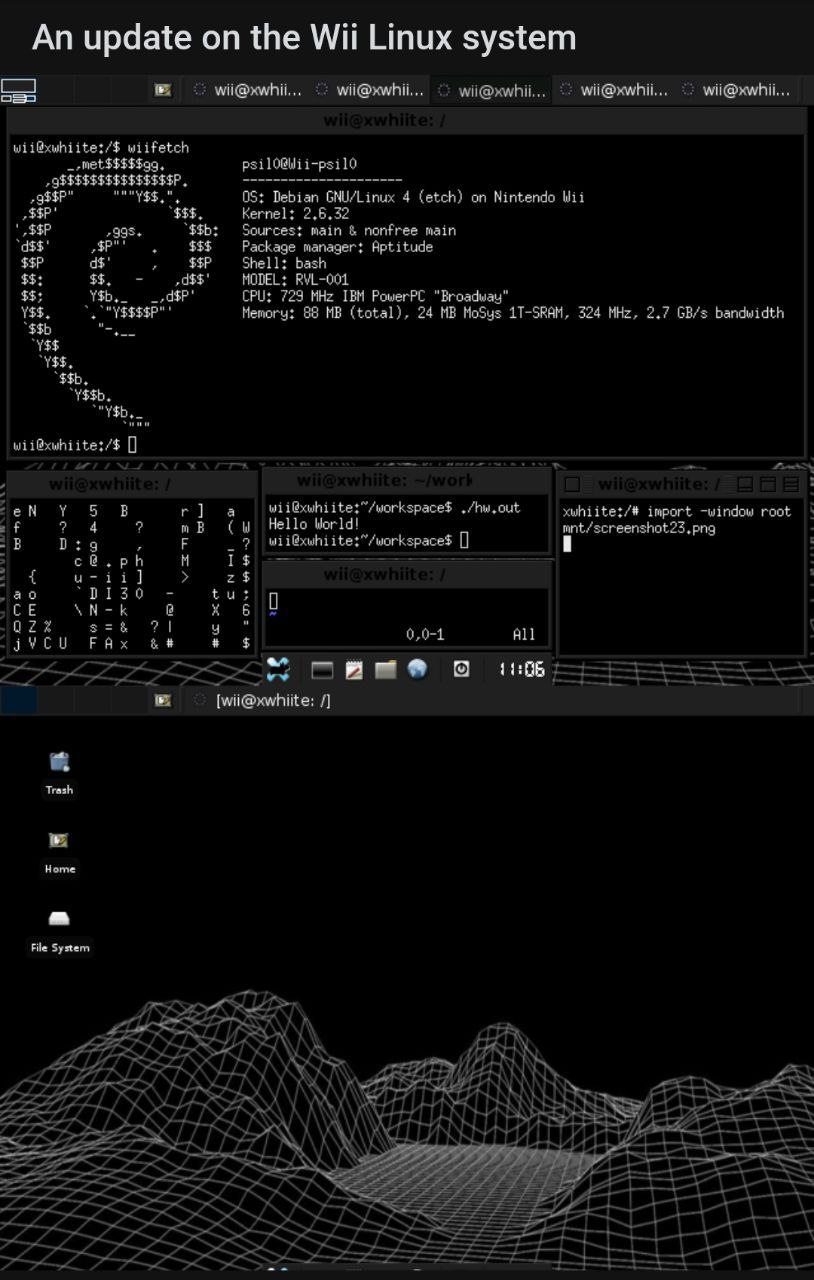Click the ~/work terminal window title bar
Image resolution: width=814 pixels, height=1280 pixels.
[x=407, y=481]
